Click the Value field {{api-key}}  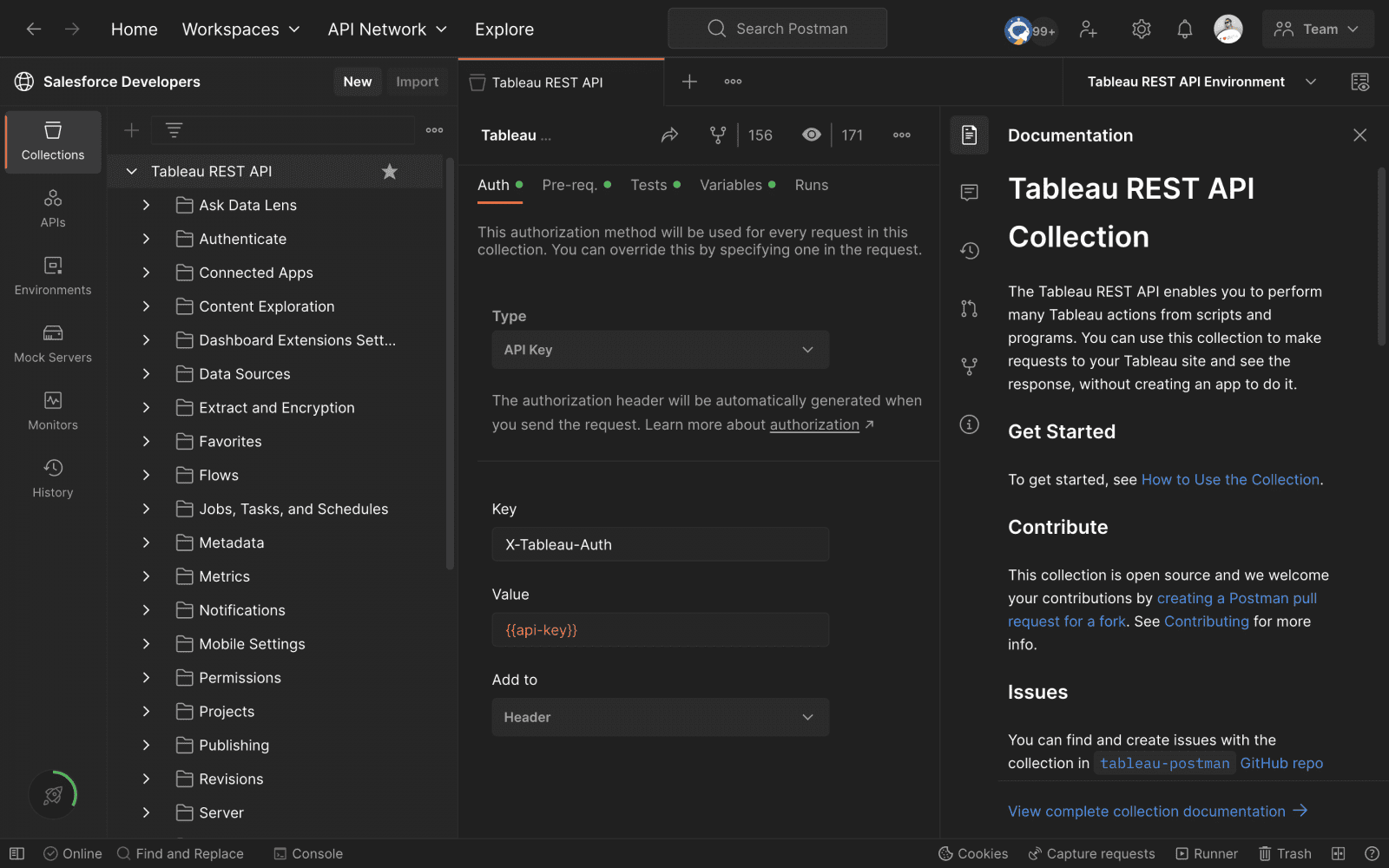point(661,630)
